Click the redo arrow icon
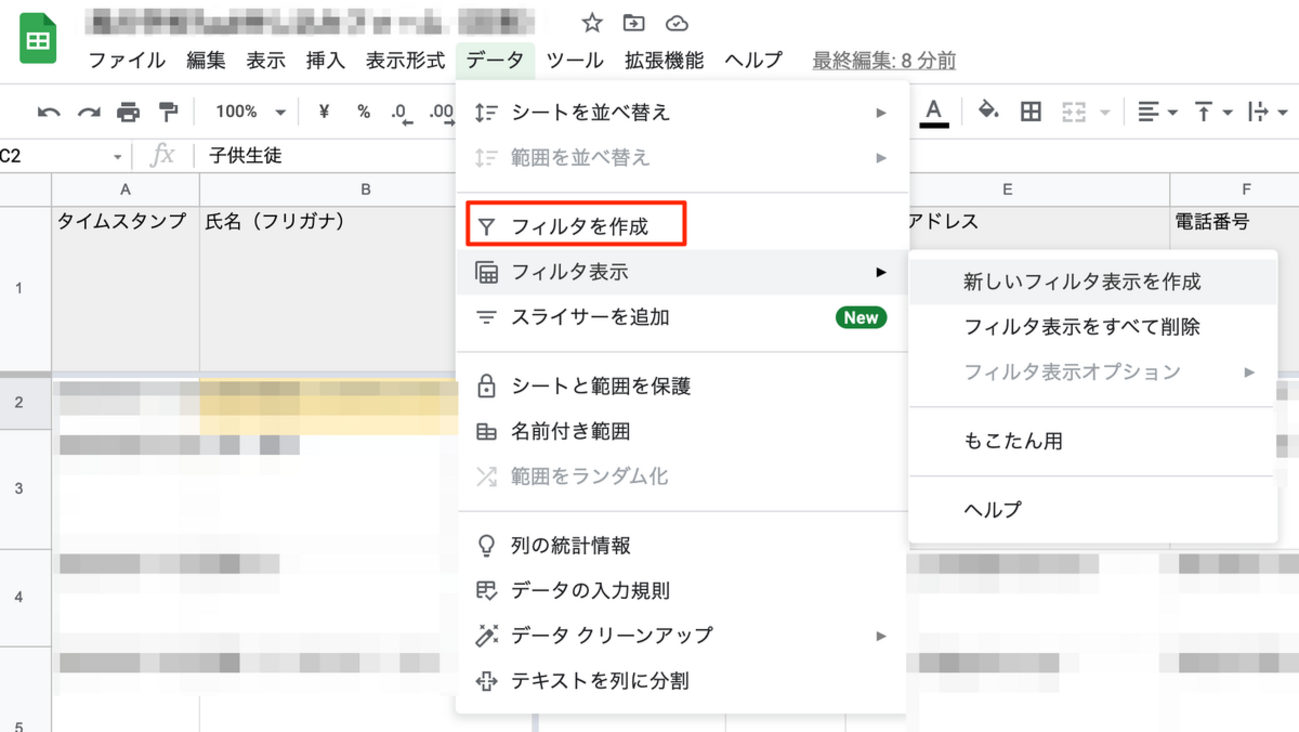1299x732 pixels. [88, 113]
